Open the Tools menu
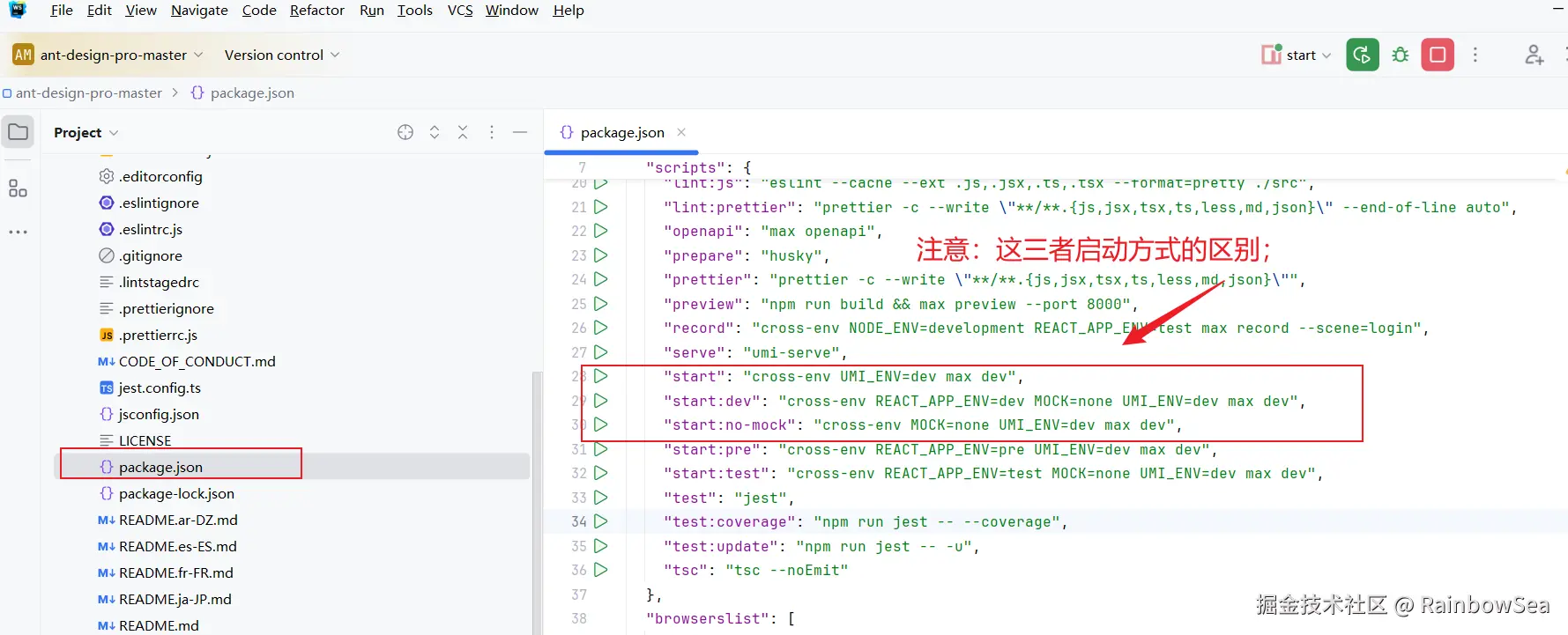The image size is (1568, 635). (415, 11)
